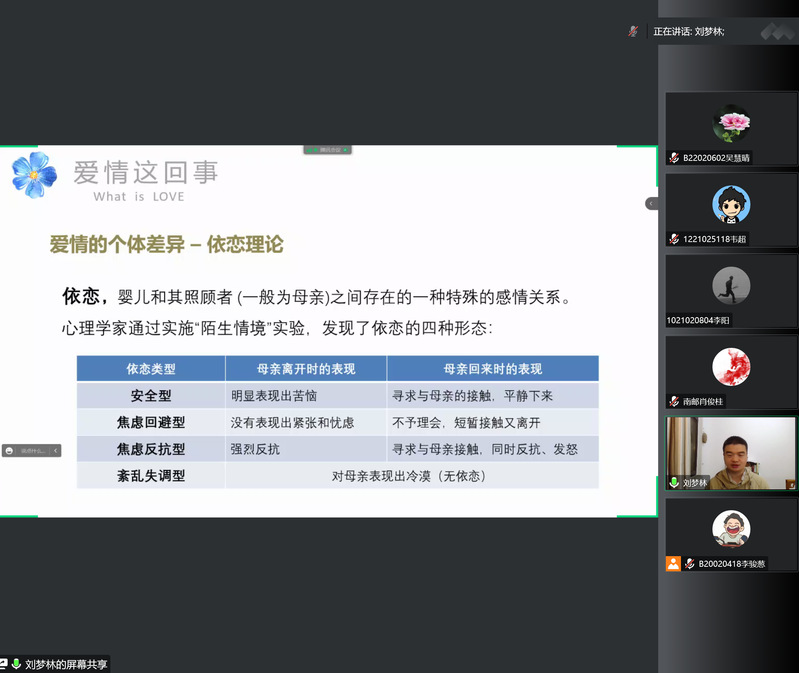
Task: Select 李骏憨's cartoon glasses avatar tile
Action: tap(731, 528)
